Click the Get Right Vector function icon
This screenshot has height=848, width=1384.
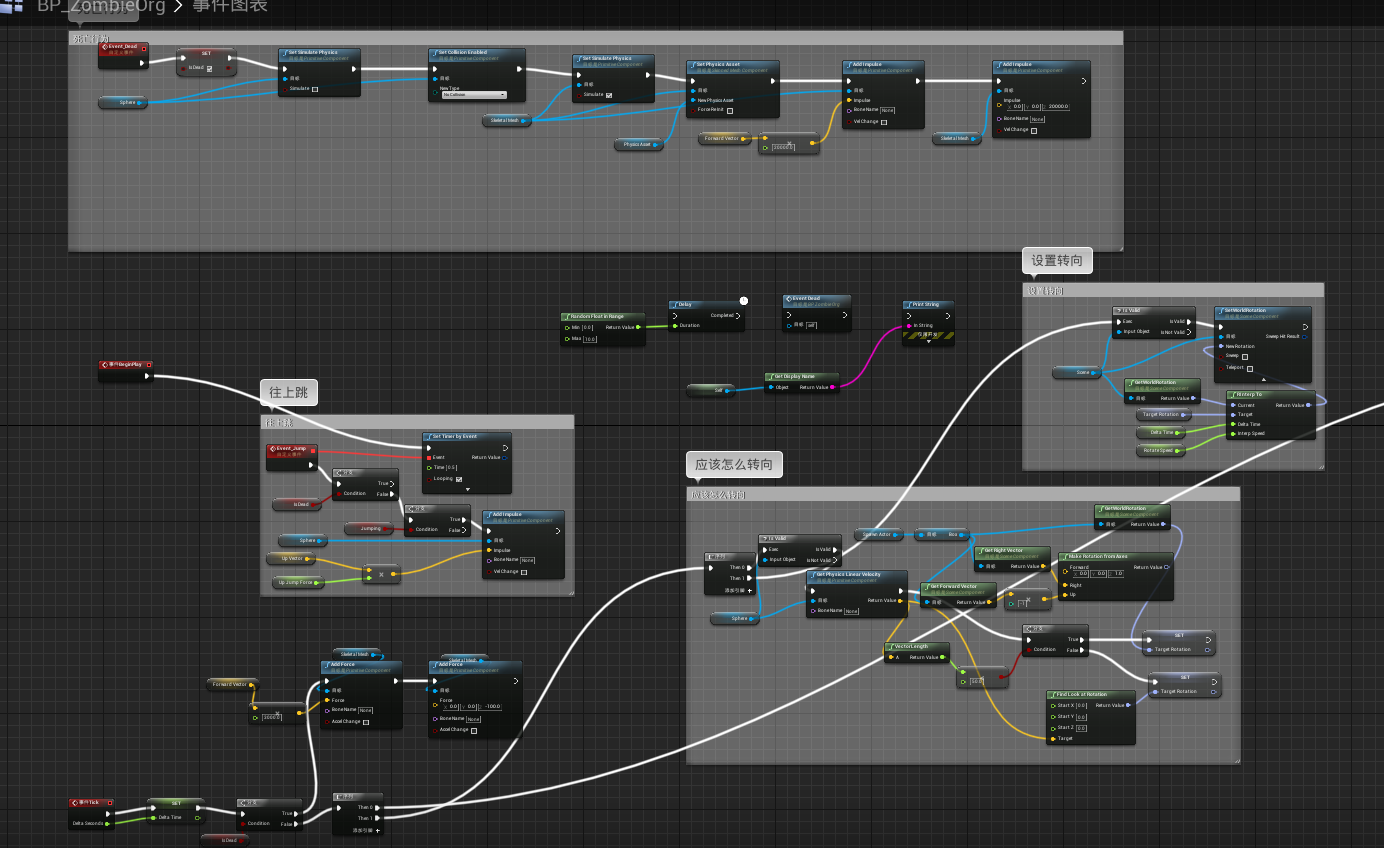tap(980, 550)
